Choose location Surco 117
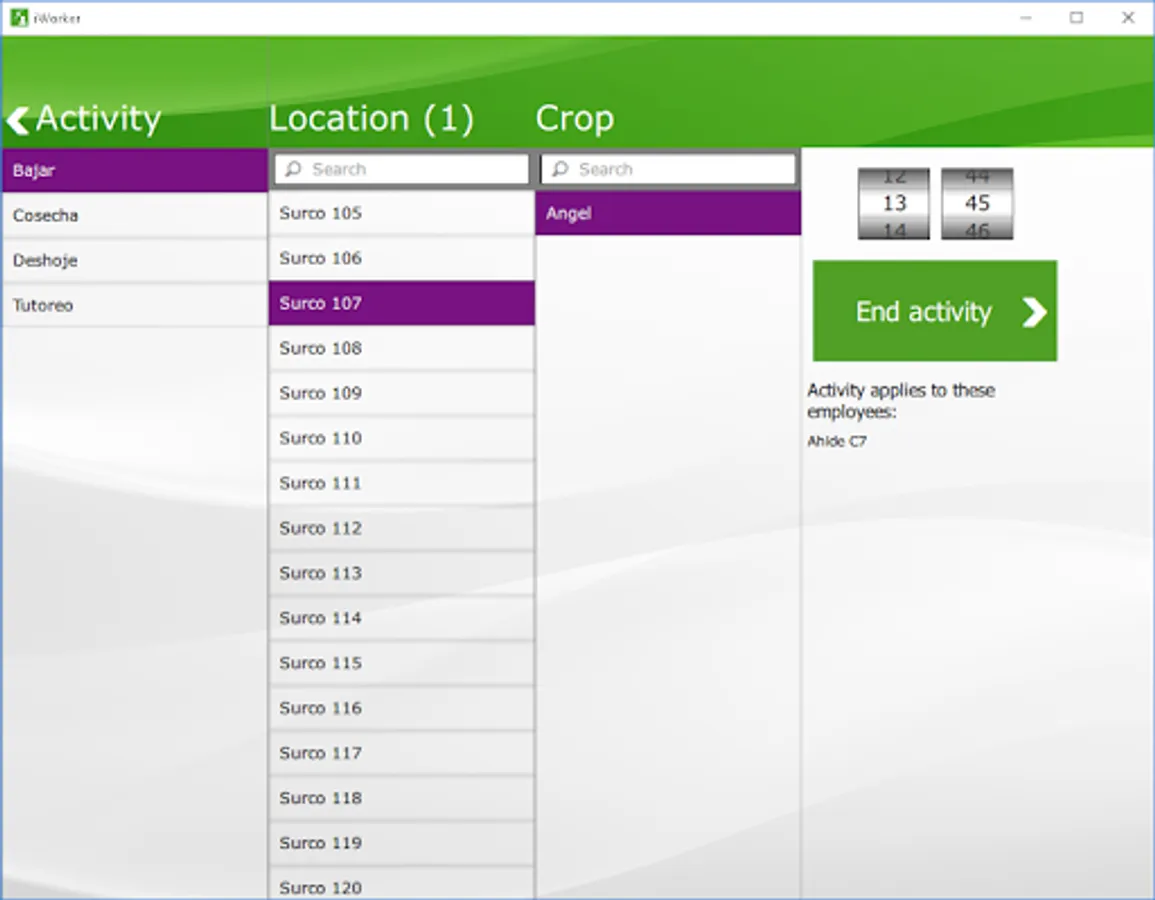1155x900 pixels. [x=401, y=753]
